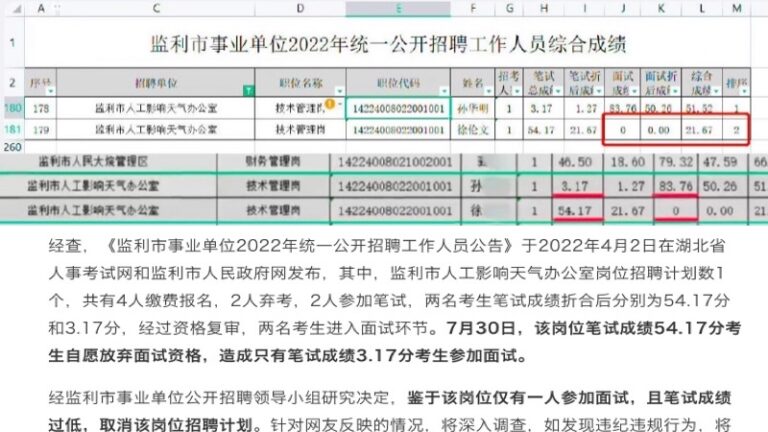Select column G header
The width and height of the screenshot is (768, 432).
509,8
